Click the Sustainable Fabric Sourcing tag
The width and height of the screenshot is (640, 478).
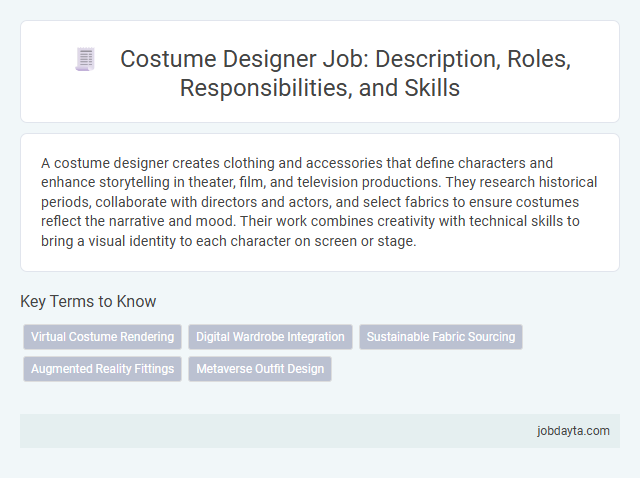441,337
